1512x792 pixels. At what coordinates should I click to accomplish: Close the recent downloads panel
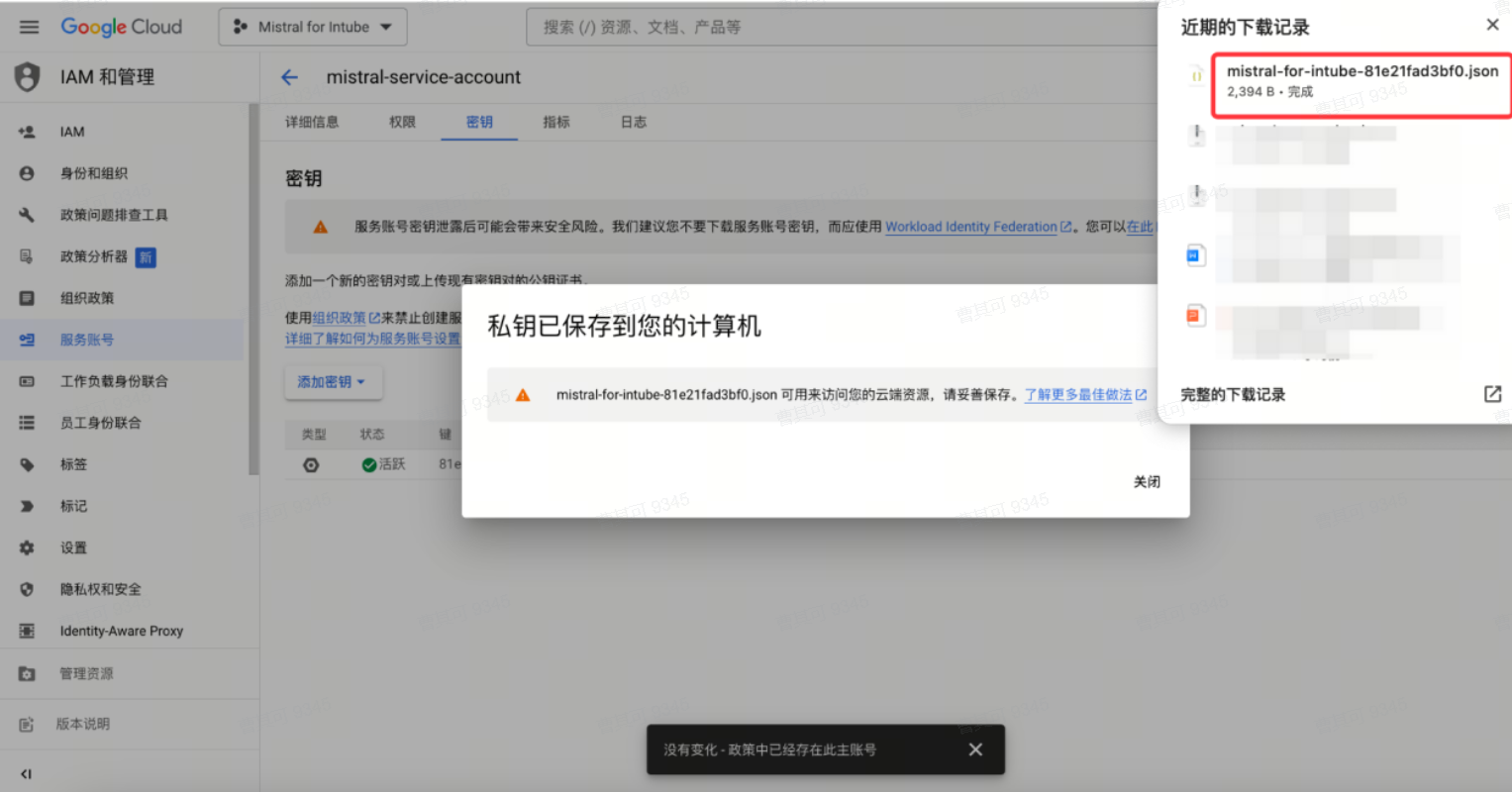click(x=1492, y=25)
